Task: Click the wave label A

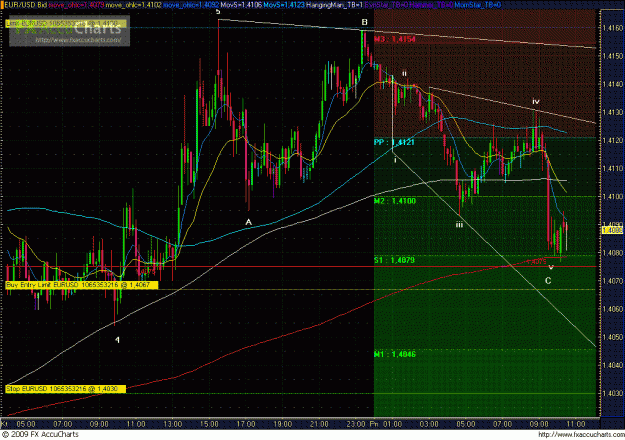Action: [x=248, y=222]
